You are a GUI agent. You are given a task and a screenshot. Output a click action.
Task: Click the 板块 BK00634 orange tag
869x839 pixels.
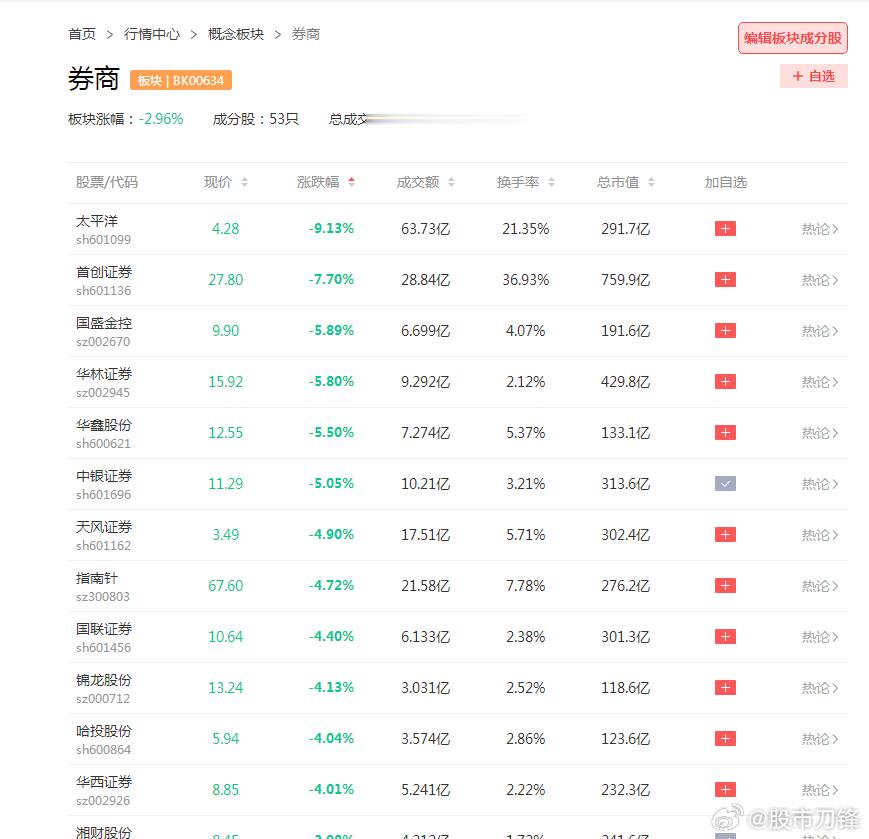point(181,80)
